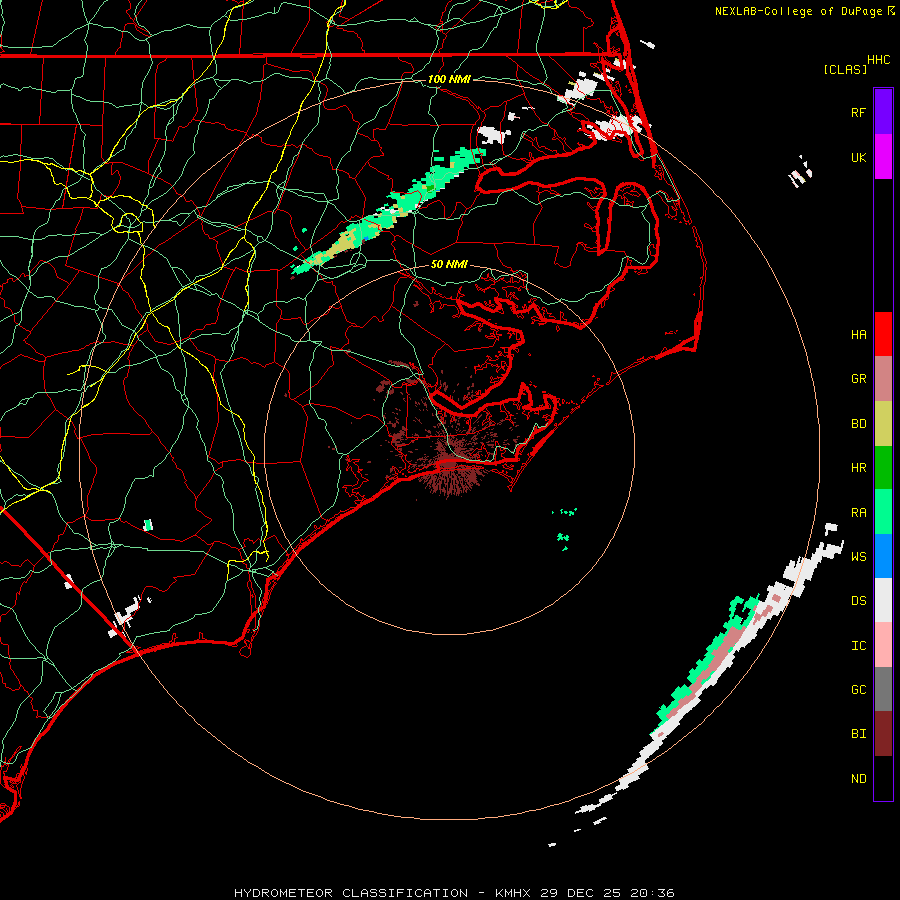Click the HA legend label

[x=858, y=334]
